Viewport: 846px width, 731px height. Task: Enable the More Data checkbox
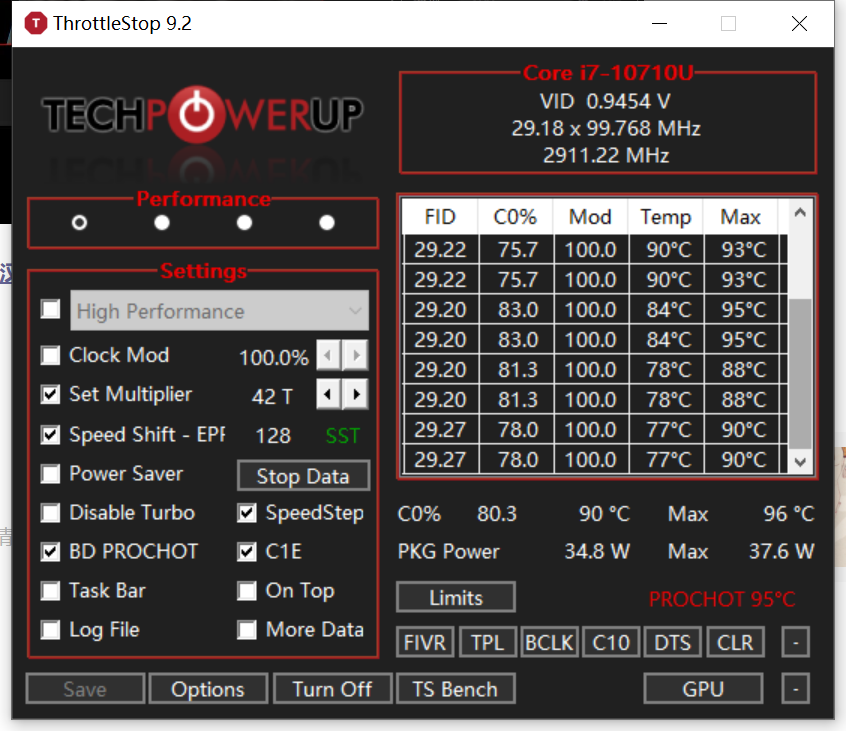(247, 630)
